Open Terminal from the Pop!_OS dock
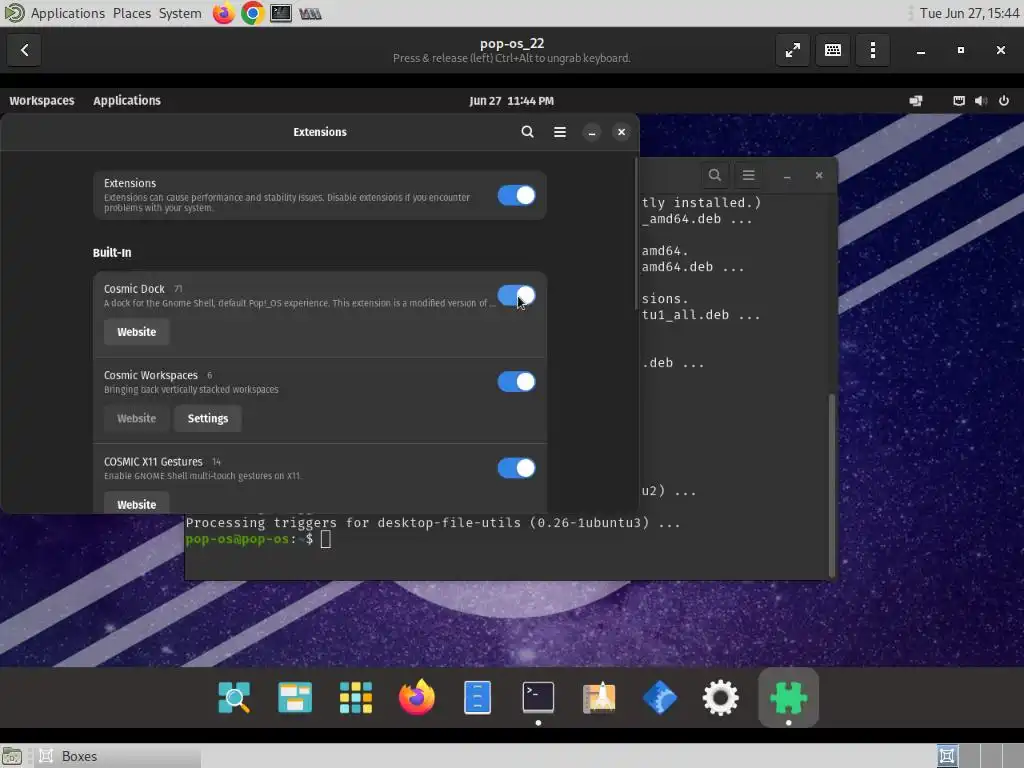1024x768 pixels. coord(538,697)
